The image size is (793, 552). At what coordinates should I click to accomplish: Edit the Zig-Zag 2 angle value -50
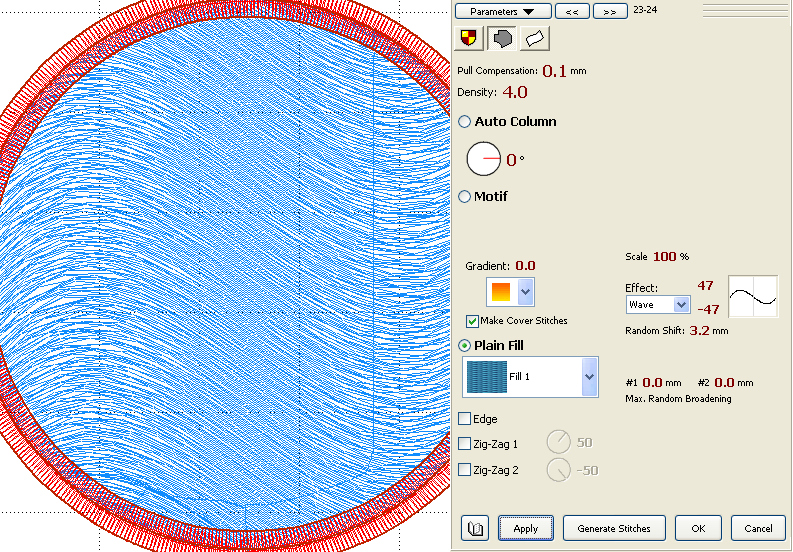[x=588, y=471]
